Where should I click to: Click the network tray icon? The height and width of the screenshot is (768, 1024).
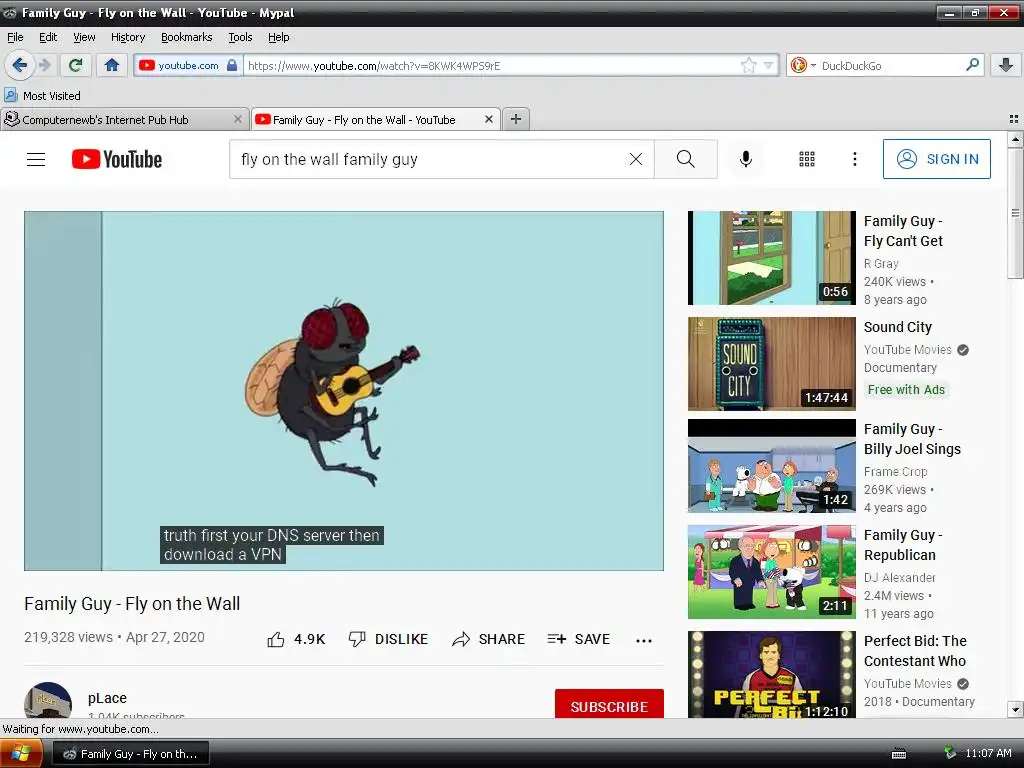[950, 753]
